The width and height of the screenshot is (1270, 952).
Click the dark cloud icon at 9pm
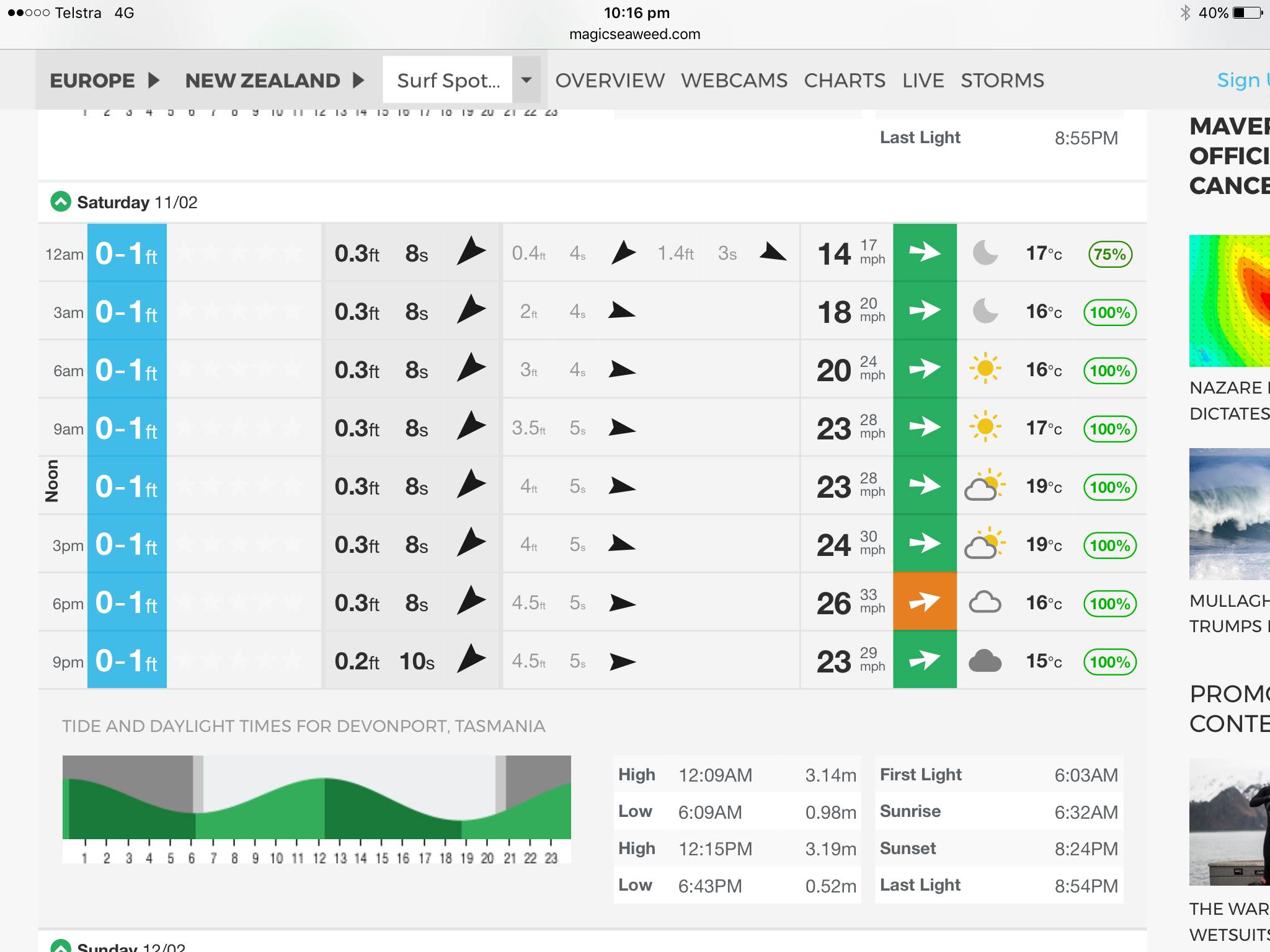[x=985, y=661]
